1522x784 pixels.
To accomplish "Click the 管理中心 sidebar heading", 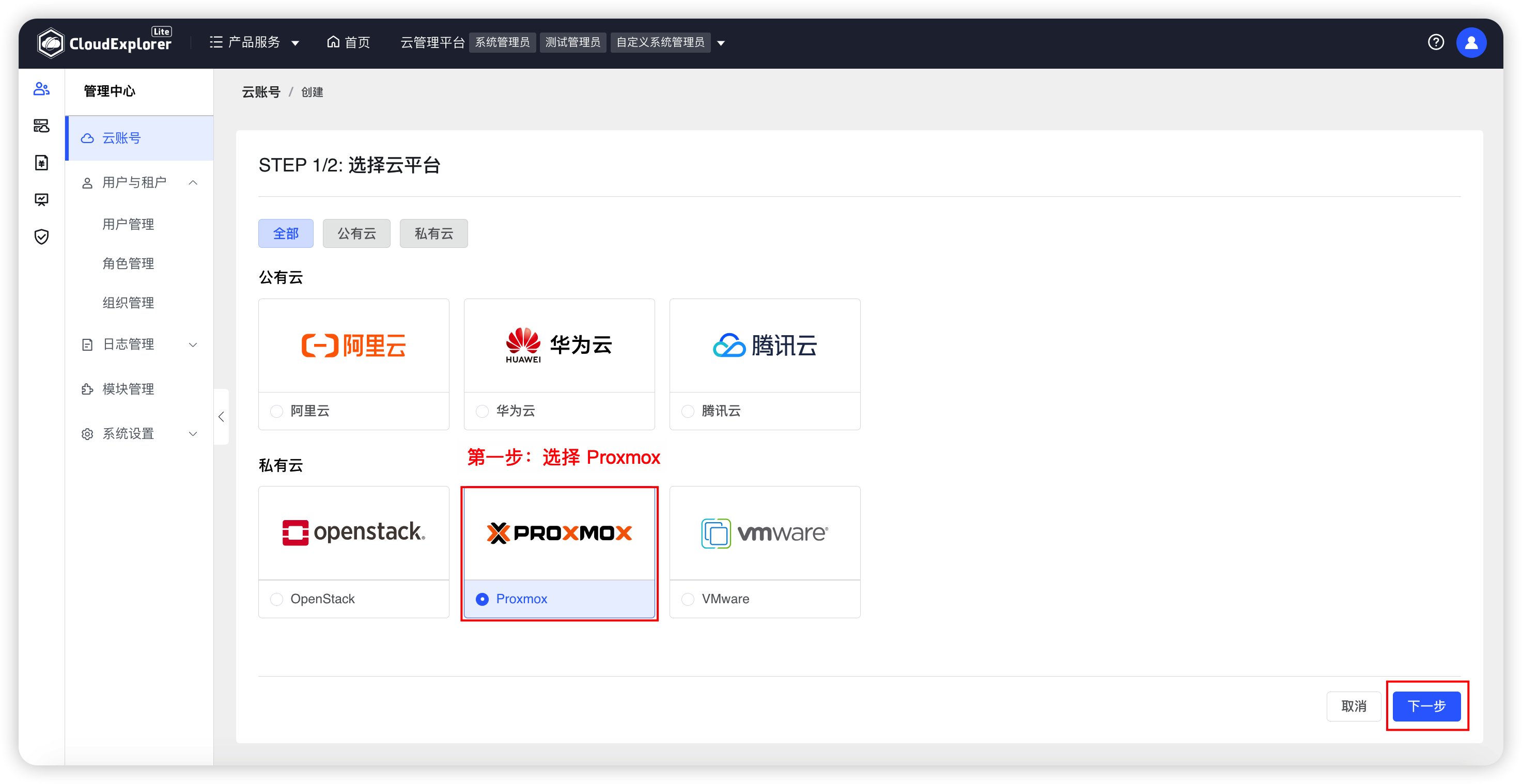I will click(x=110, y=91).
